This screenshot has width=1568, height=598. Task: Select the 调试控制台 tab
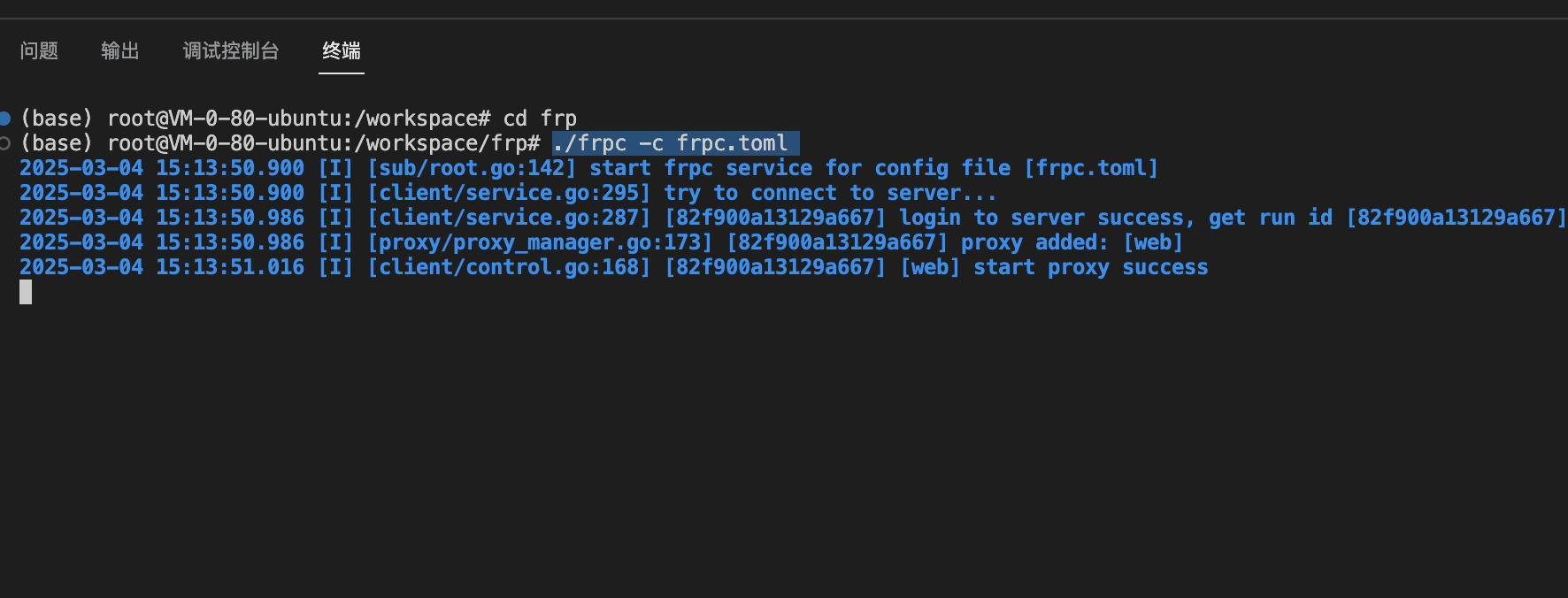pos(230,51)
